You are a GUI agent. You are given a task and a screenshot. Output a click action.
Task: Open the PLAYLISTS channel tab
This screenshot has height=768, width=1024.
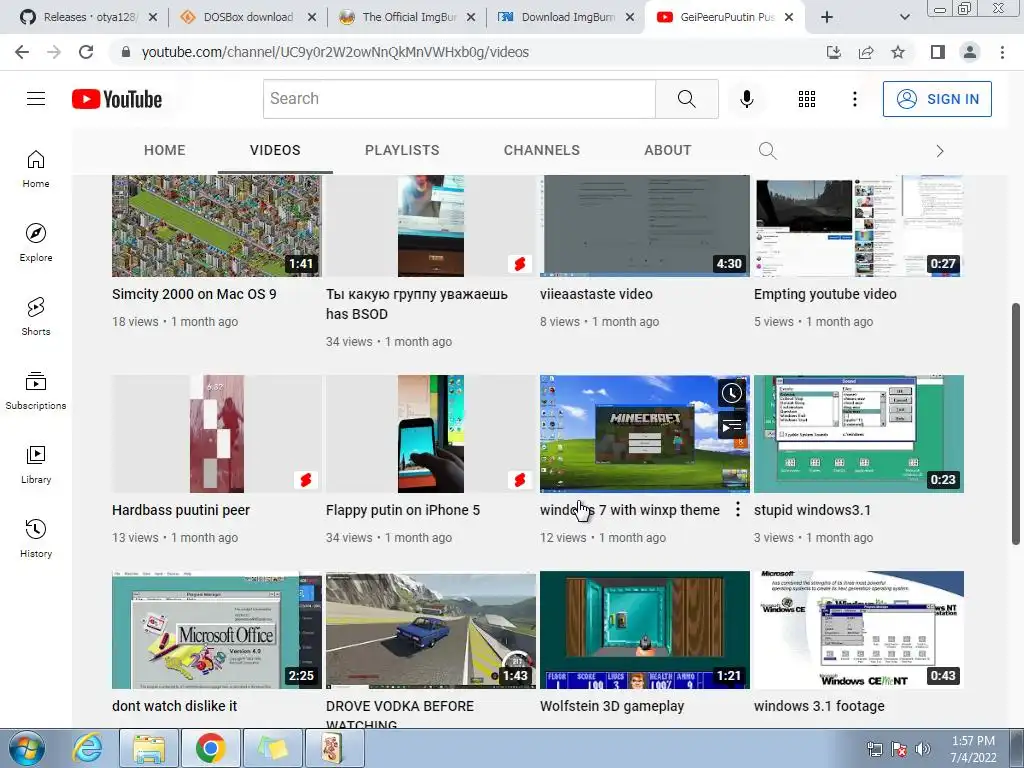(x=402, y=150)
